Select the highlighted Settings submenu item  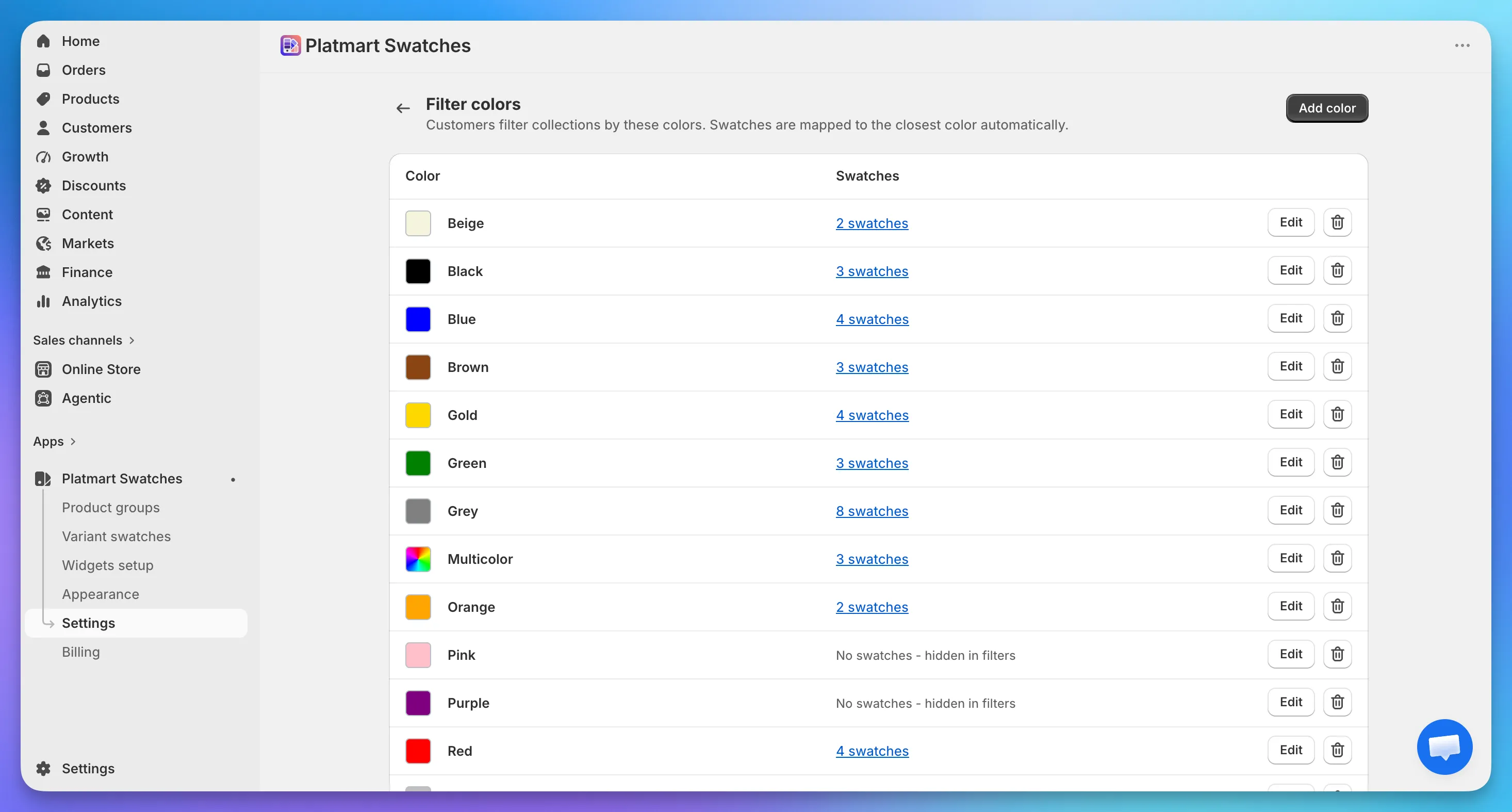click(x=136, y=623)
